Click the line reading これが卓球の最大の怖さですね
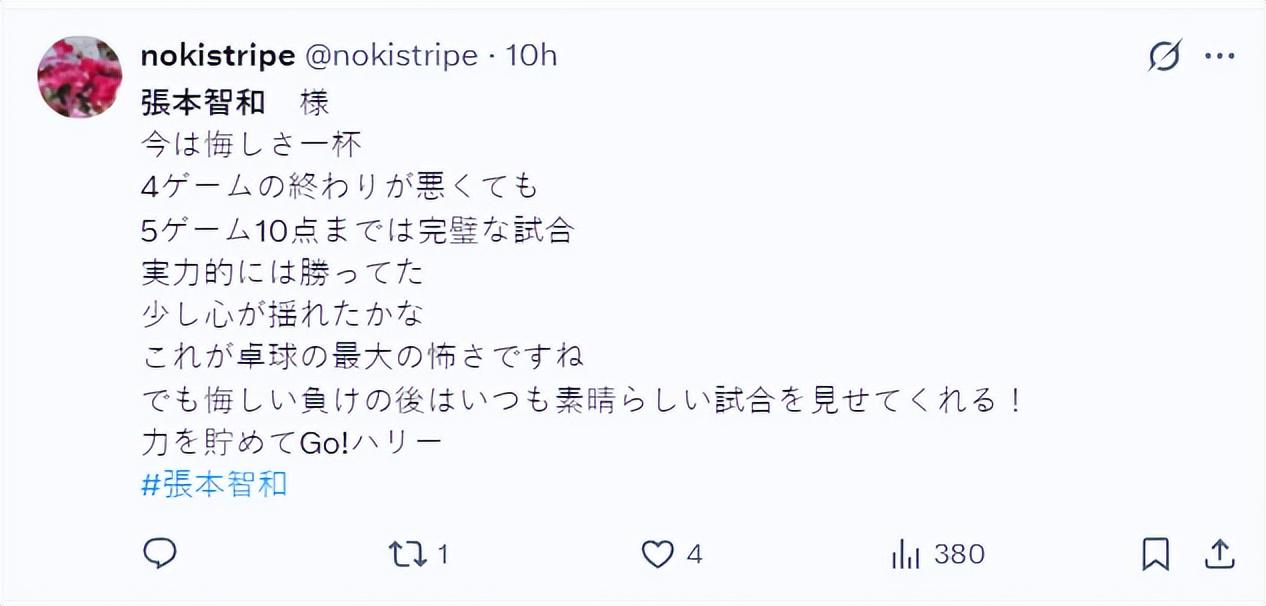This screenshot has width=1266, height=606. point(362,357)
